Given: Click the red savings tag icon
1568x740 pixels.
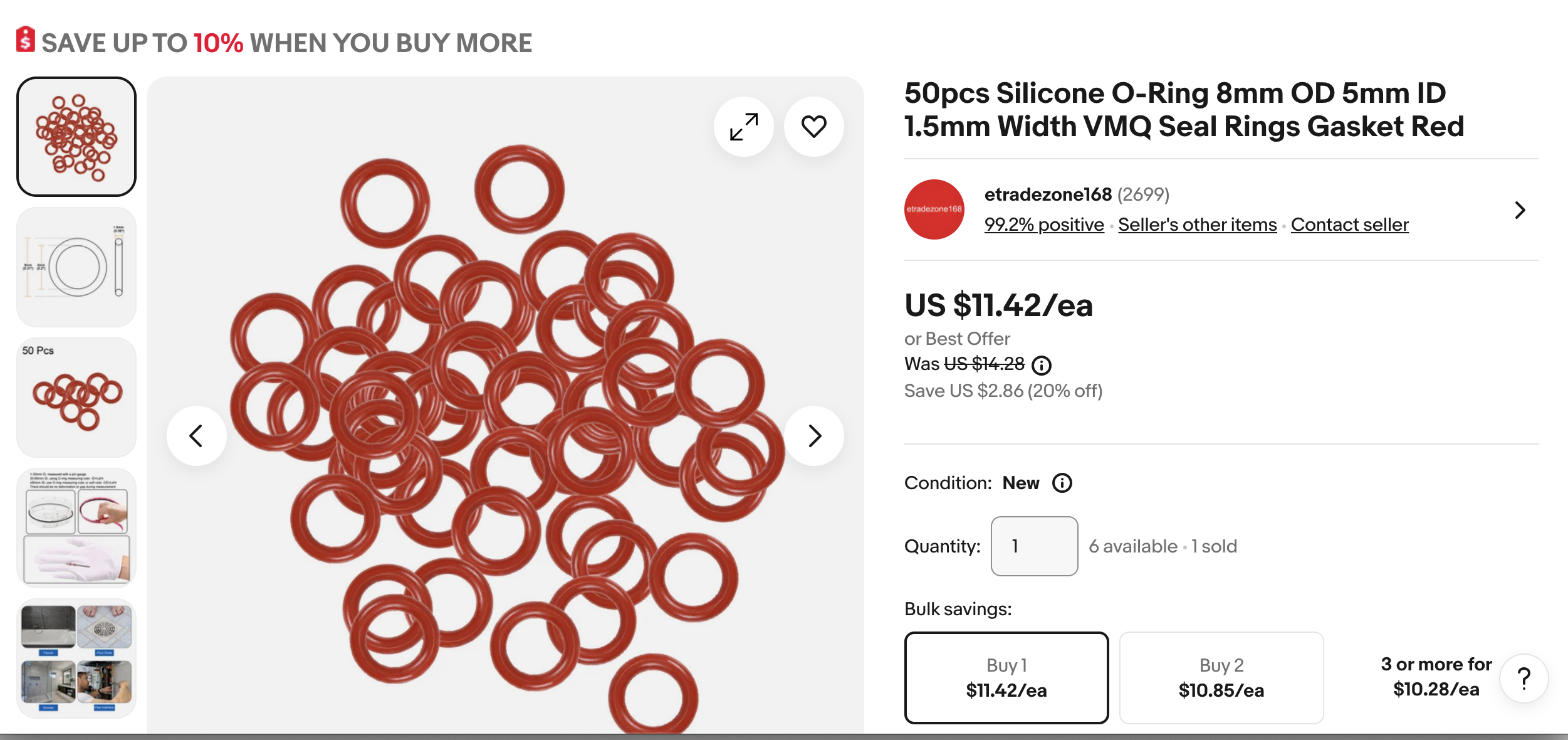Looking at the screenshot, I should [25, 40].
